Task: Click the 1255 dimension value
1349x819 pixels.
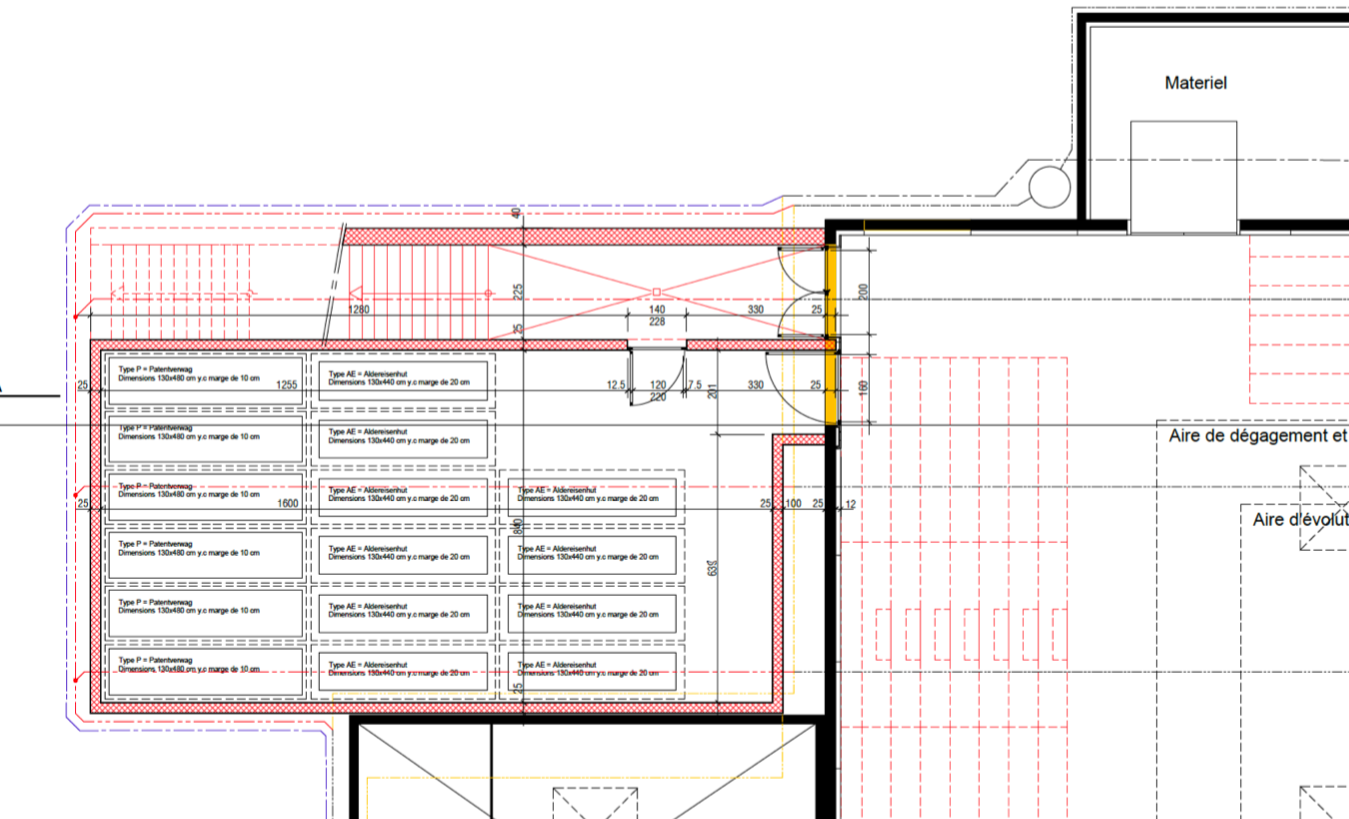Action: (x=288, y=385)
